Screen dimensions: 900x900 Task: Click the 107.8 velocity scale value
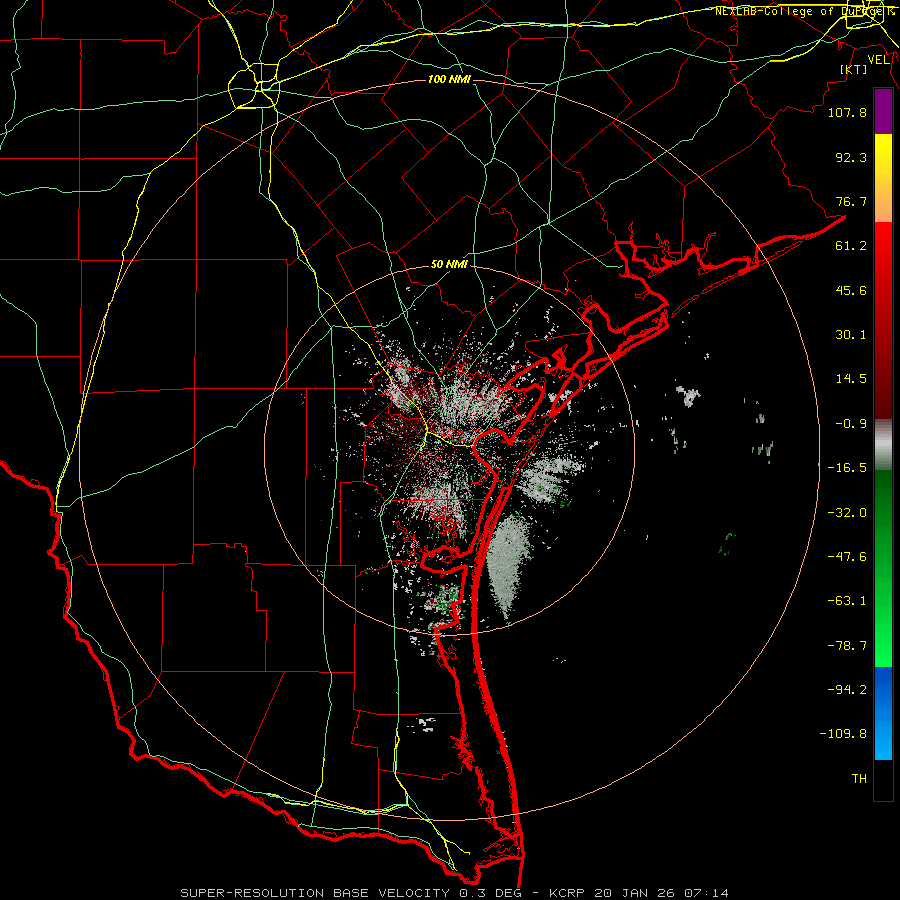tap(847, 112)
